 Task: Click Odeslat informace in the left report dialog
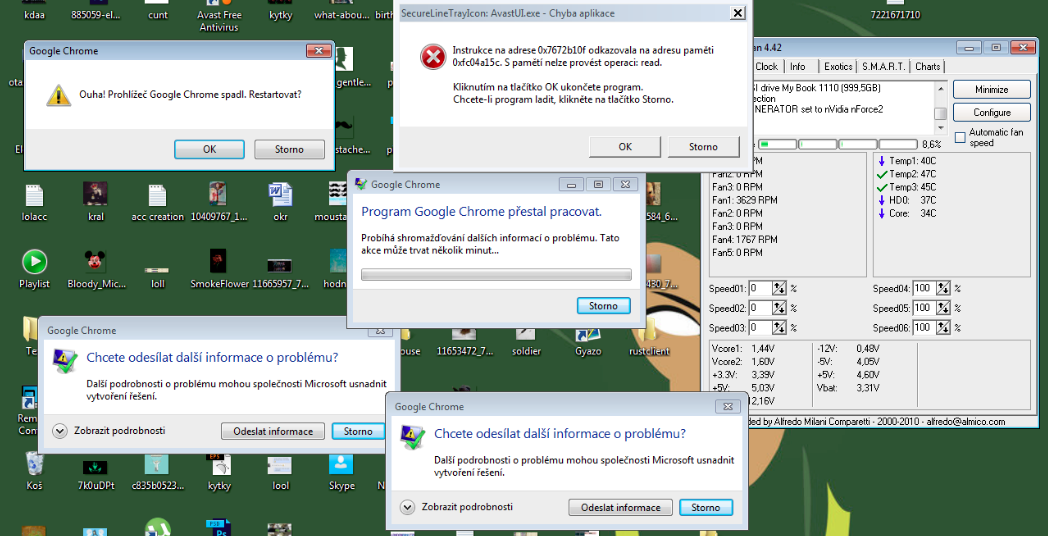click(x=273, y=431)
